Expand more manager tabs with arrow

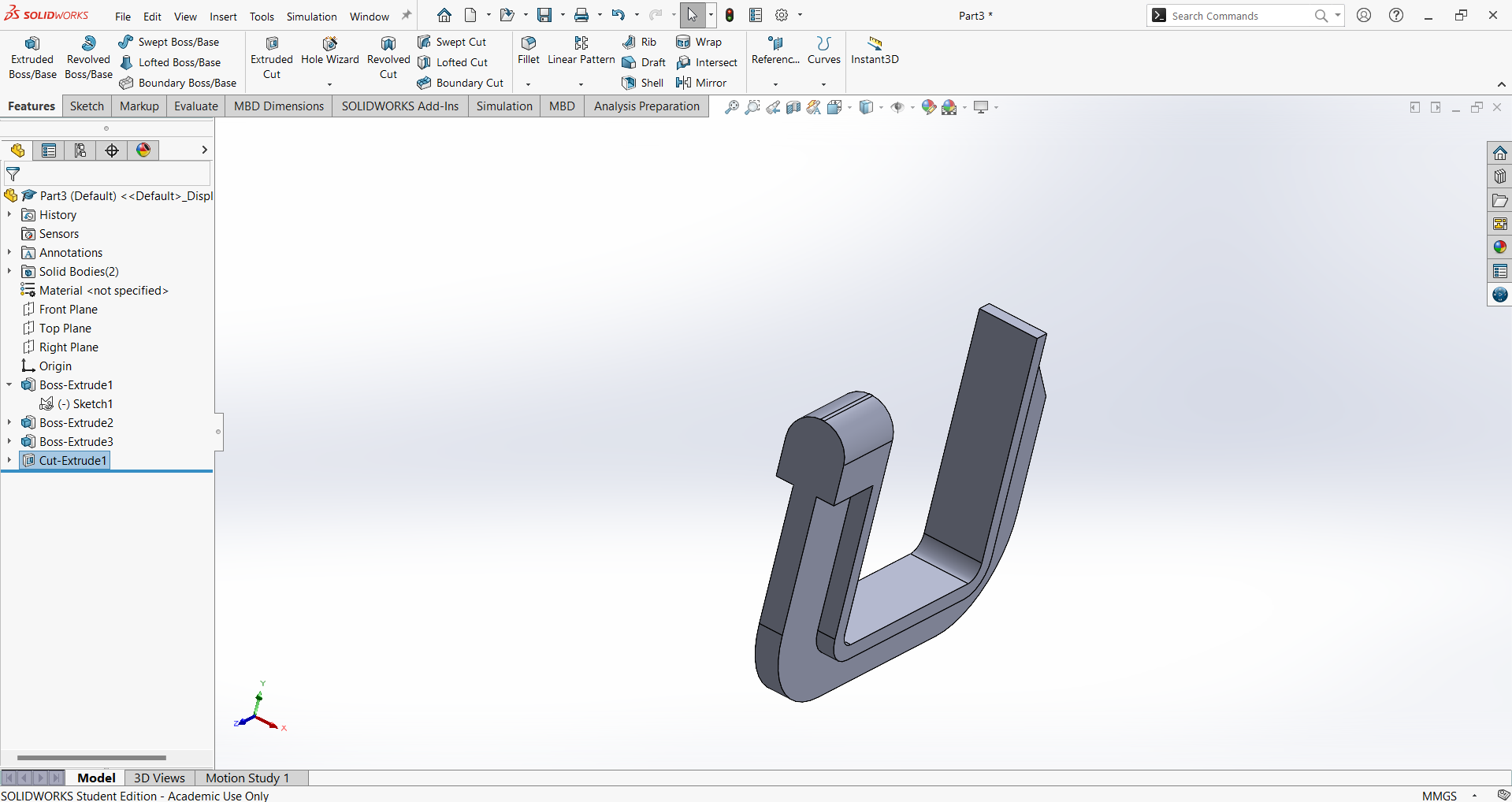(x=204, y=150)
